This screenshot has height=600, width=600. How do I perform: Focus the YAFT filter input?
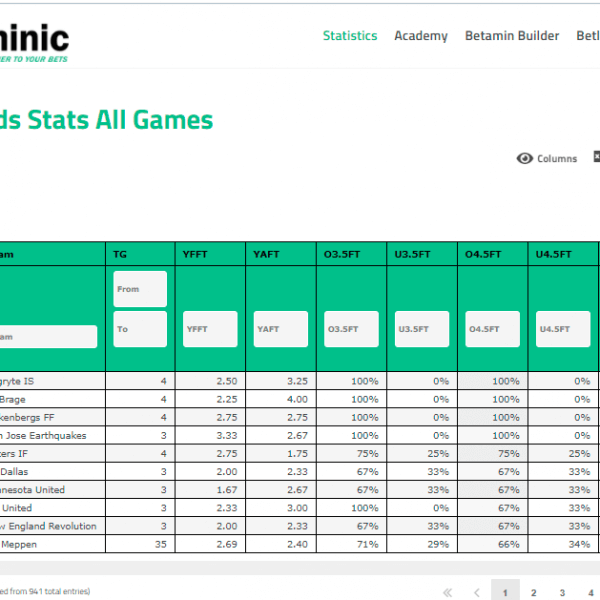(x=281, y=329)
